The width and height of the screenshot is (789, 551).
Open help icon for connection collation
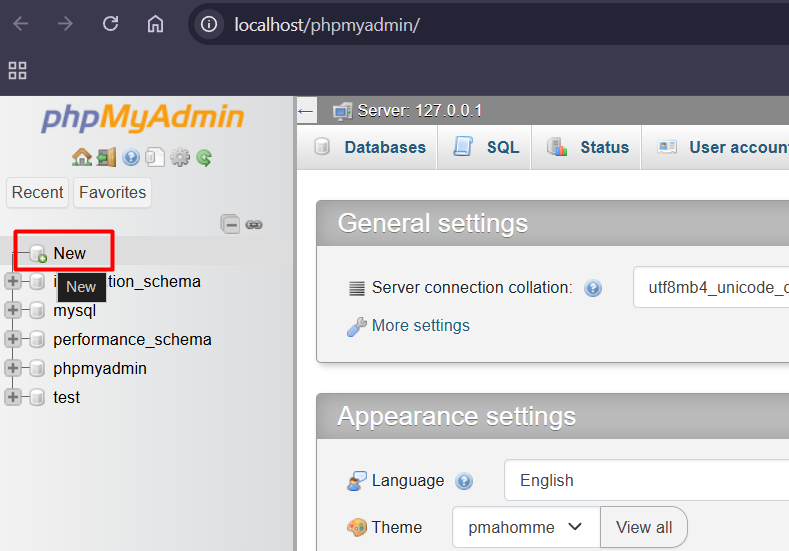593,288
